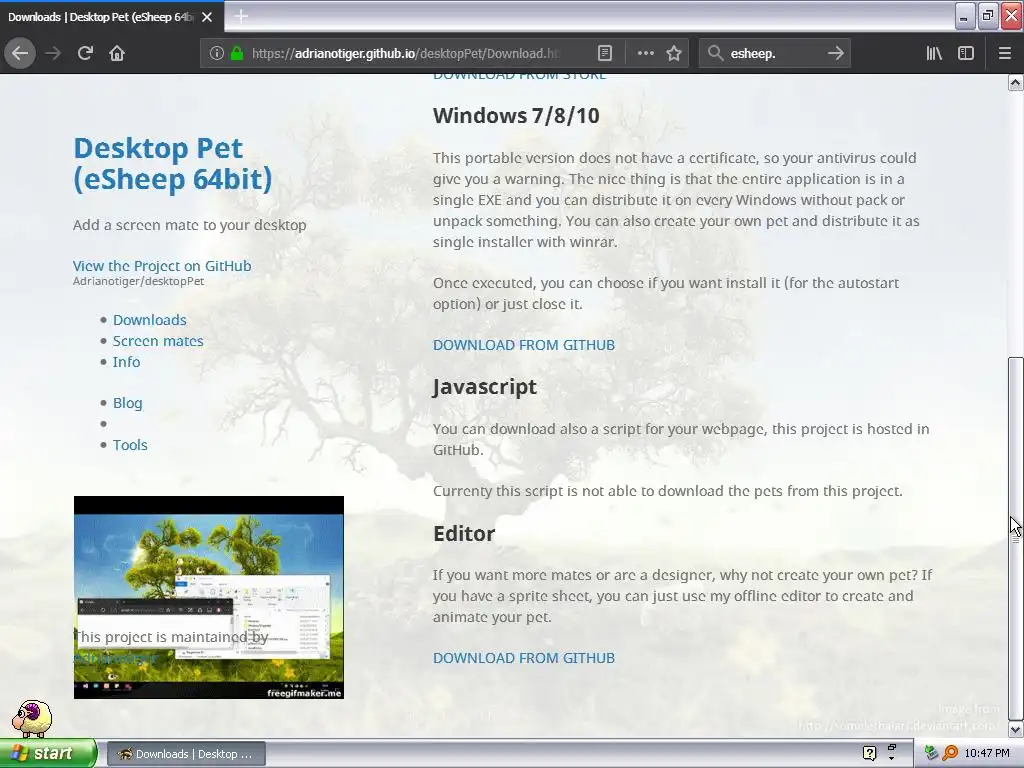Focus the search box containing esheep
1024x768 pixels.
[x=774, y=53]
